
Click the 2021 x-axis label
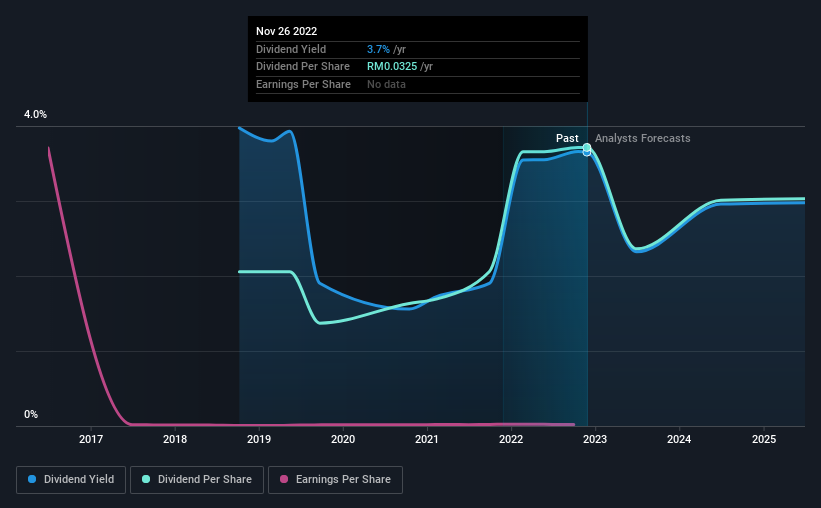pyautogui.click(x=427, y=439)
